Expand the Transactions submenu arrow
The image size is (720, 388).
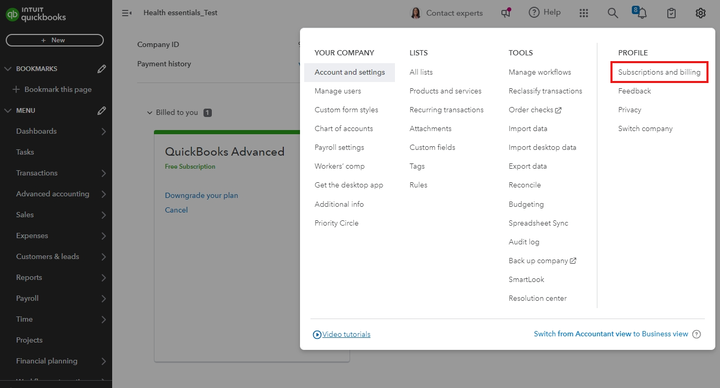click(103, 173)
